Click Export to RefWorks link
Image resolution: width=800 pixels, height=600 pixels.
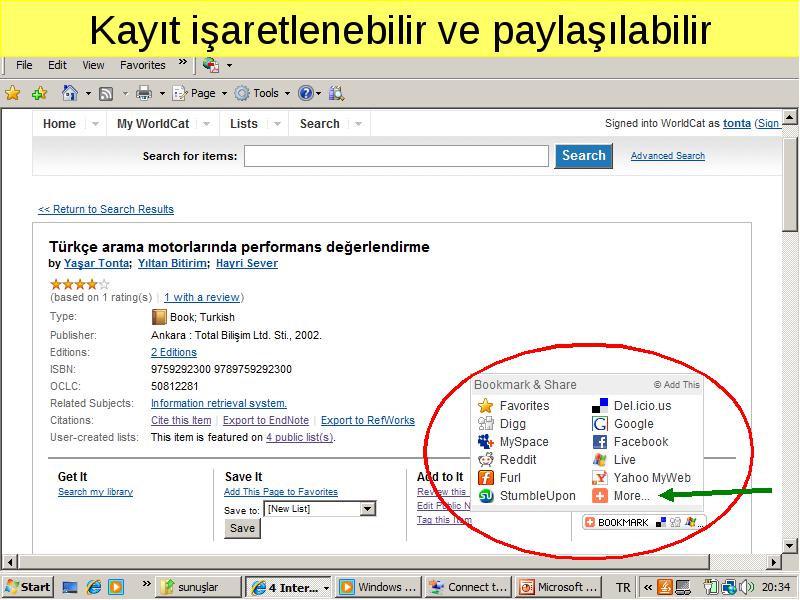click(x=368, y=420)
